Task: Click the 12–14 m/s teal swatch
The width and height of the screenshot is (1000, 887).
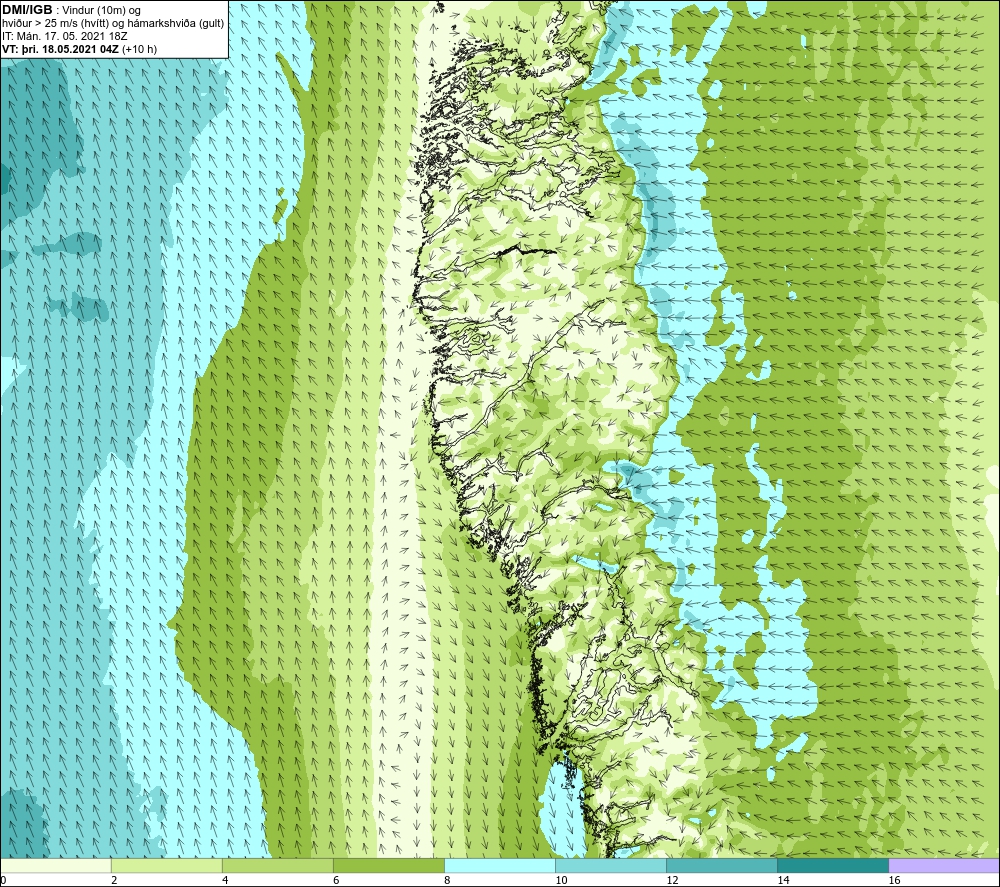Action: click(x=722, y=866)
